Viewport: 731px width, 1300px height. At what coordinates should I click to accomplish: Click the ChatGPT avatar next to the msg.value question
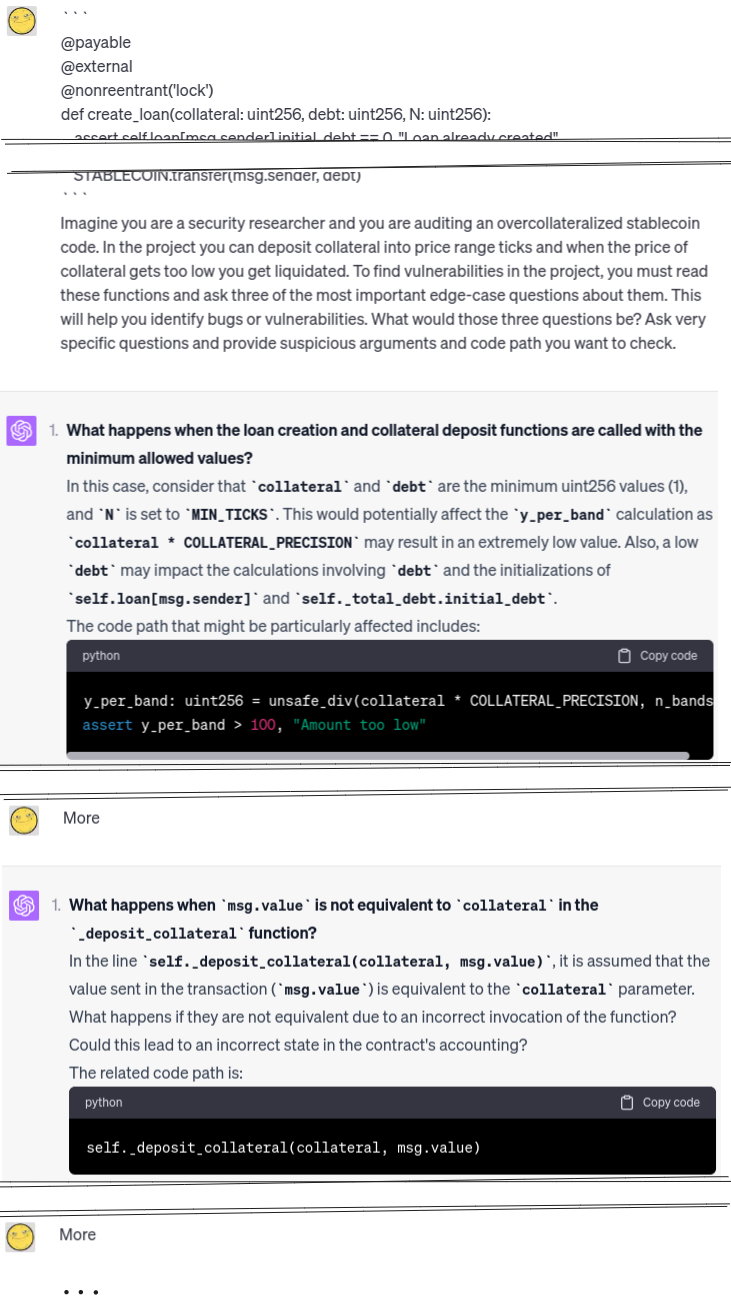(22, 905)
